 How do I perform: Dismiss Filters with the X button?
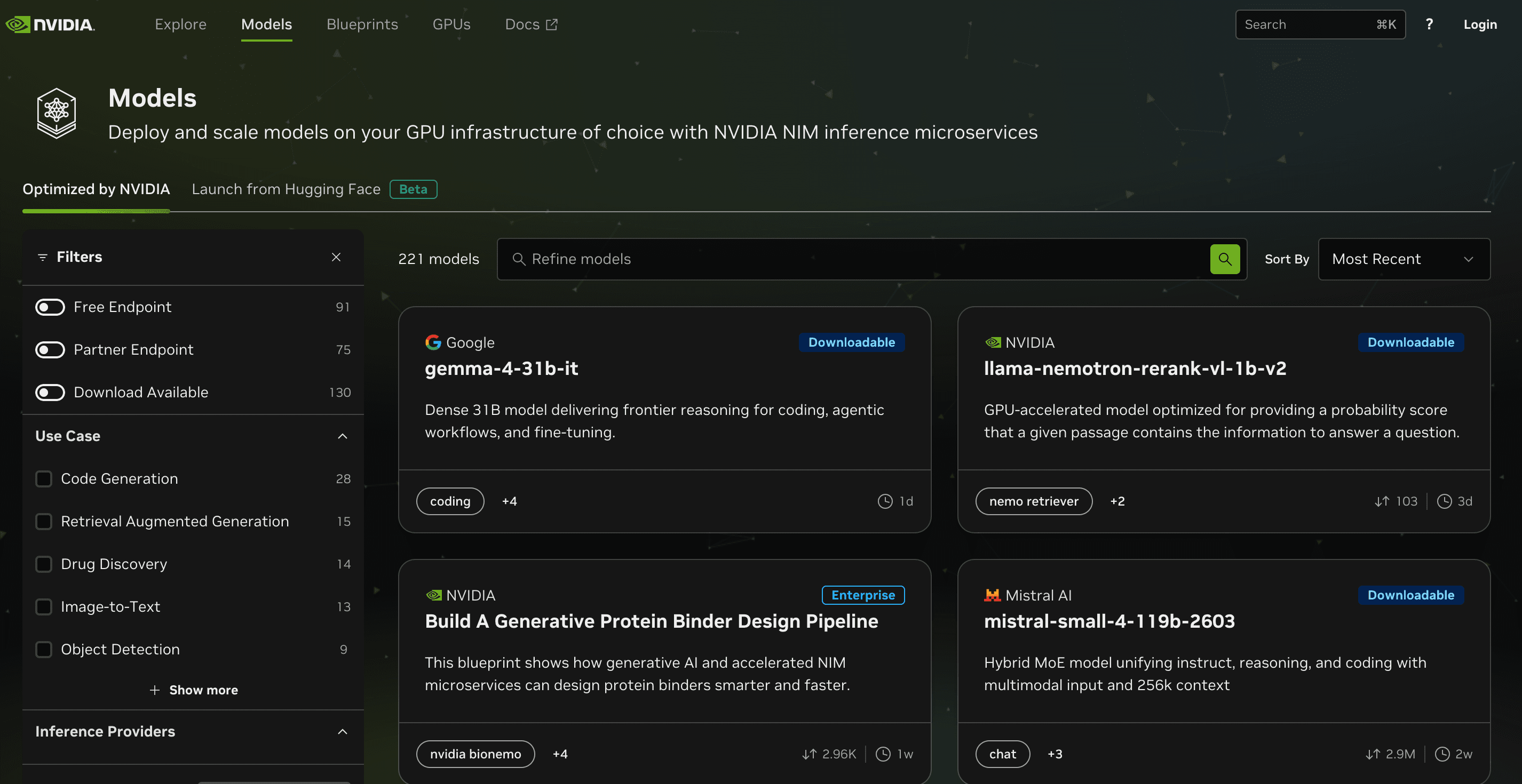click(336, 257)
